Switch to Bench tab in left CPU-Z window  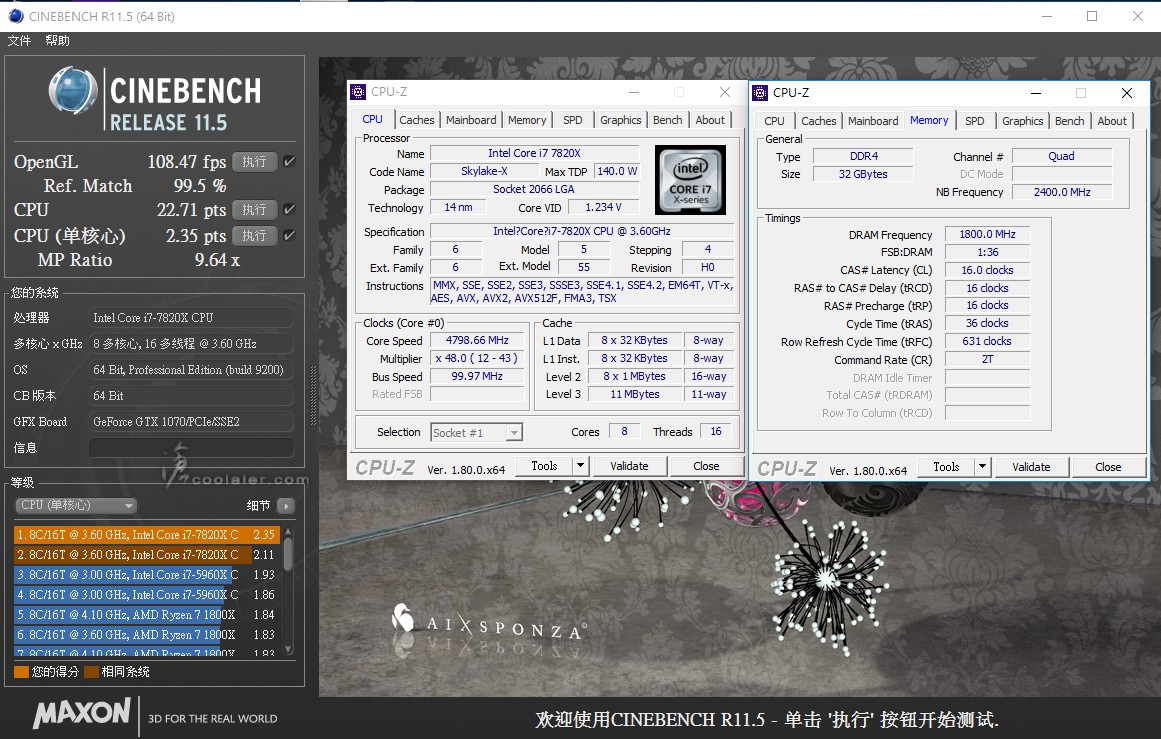[668, 120]
